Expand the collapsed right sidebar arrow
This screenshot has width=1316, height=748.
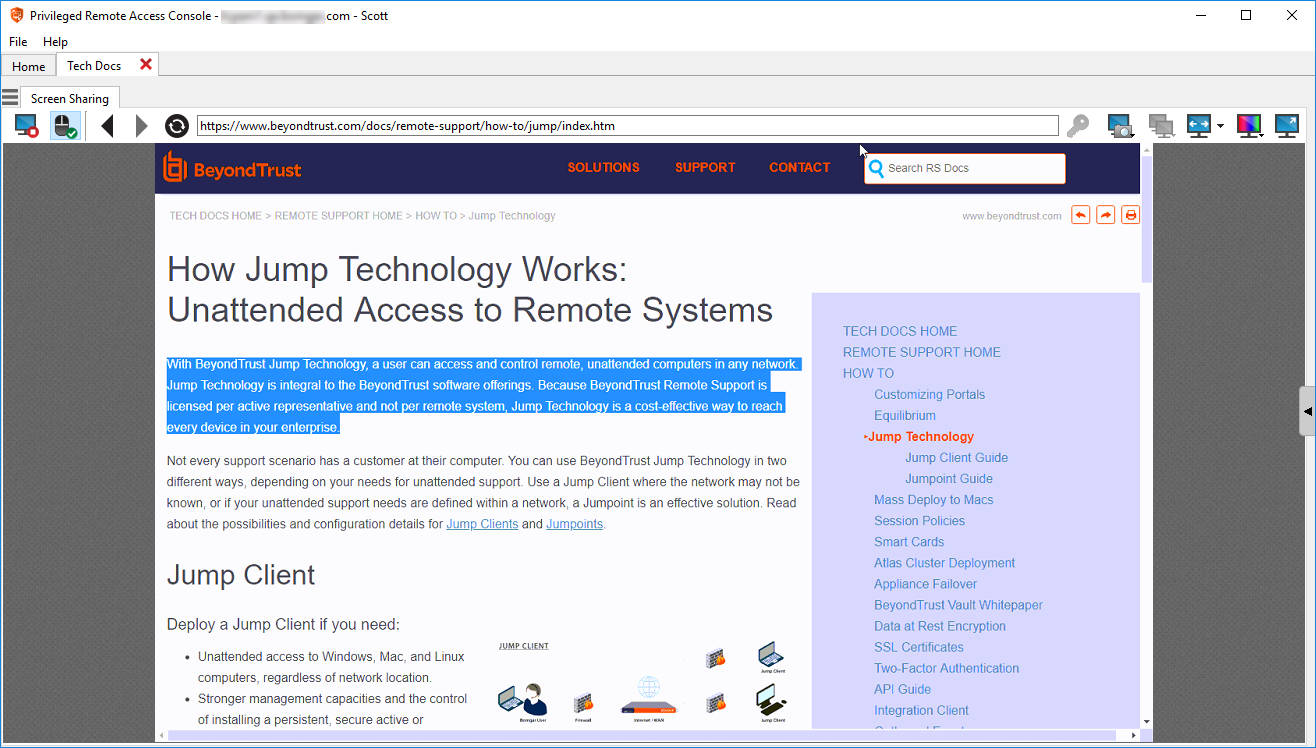click(x=1307, y=411)
